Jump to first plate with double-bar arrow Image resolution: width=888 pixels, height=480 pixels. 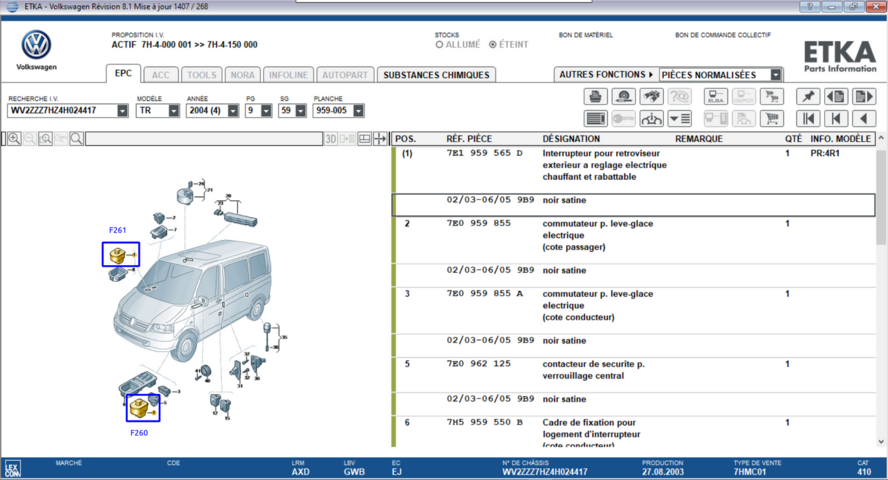808,118
